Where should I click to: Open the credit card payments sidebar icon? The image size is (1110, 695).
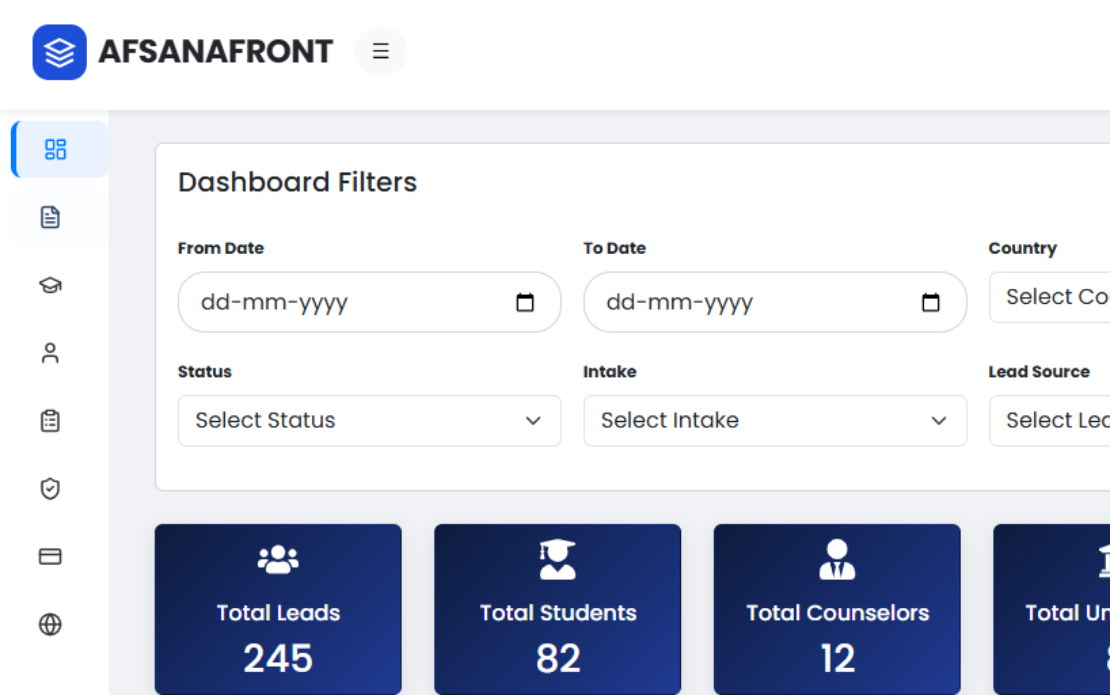[50, 556]
